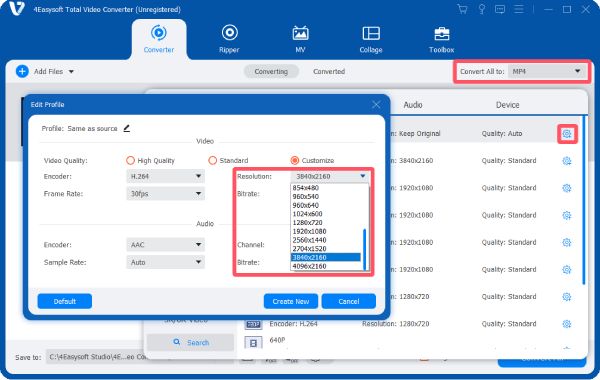This screenshot has height=380, width=600.
Task: Click gear icon on last 1280x720 row
Action: point(567,324)
